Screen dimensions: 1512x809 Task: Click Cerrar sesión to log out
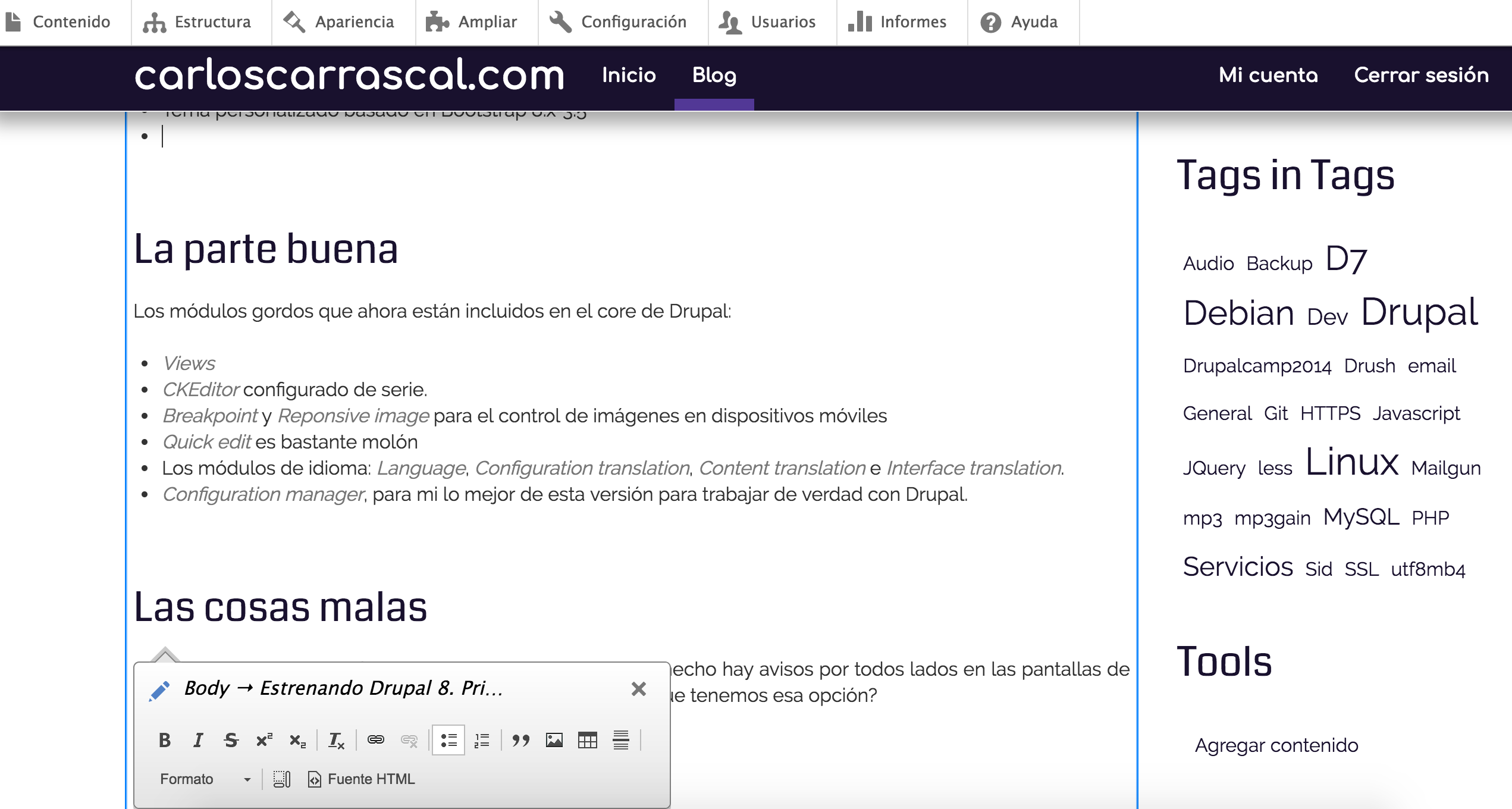(x=1422, y=75)
